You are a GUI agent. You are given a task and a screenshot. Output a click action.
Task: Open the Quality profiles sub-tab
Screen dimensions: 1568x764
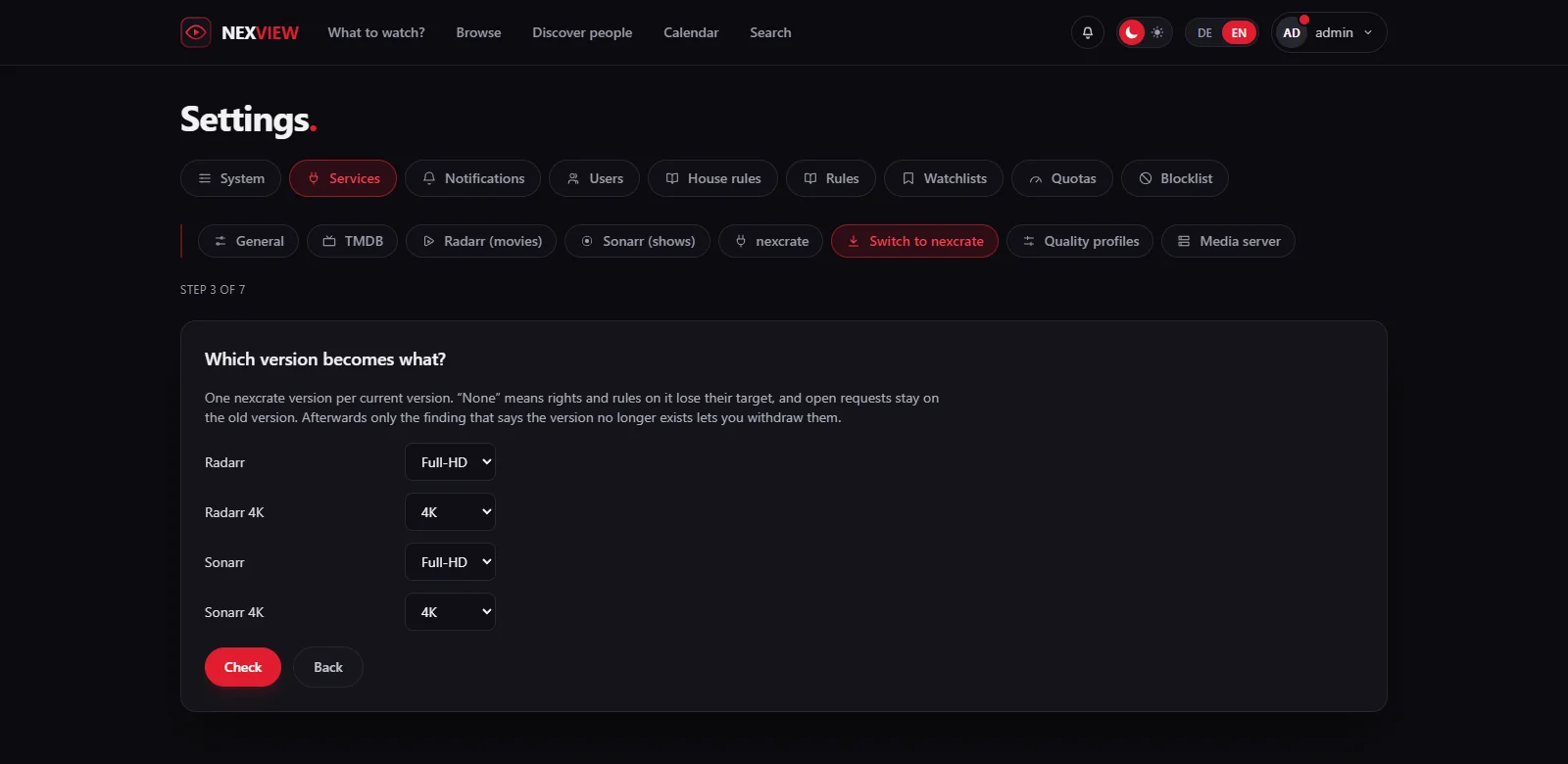point(1080,241)
